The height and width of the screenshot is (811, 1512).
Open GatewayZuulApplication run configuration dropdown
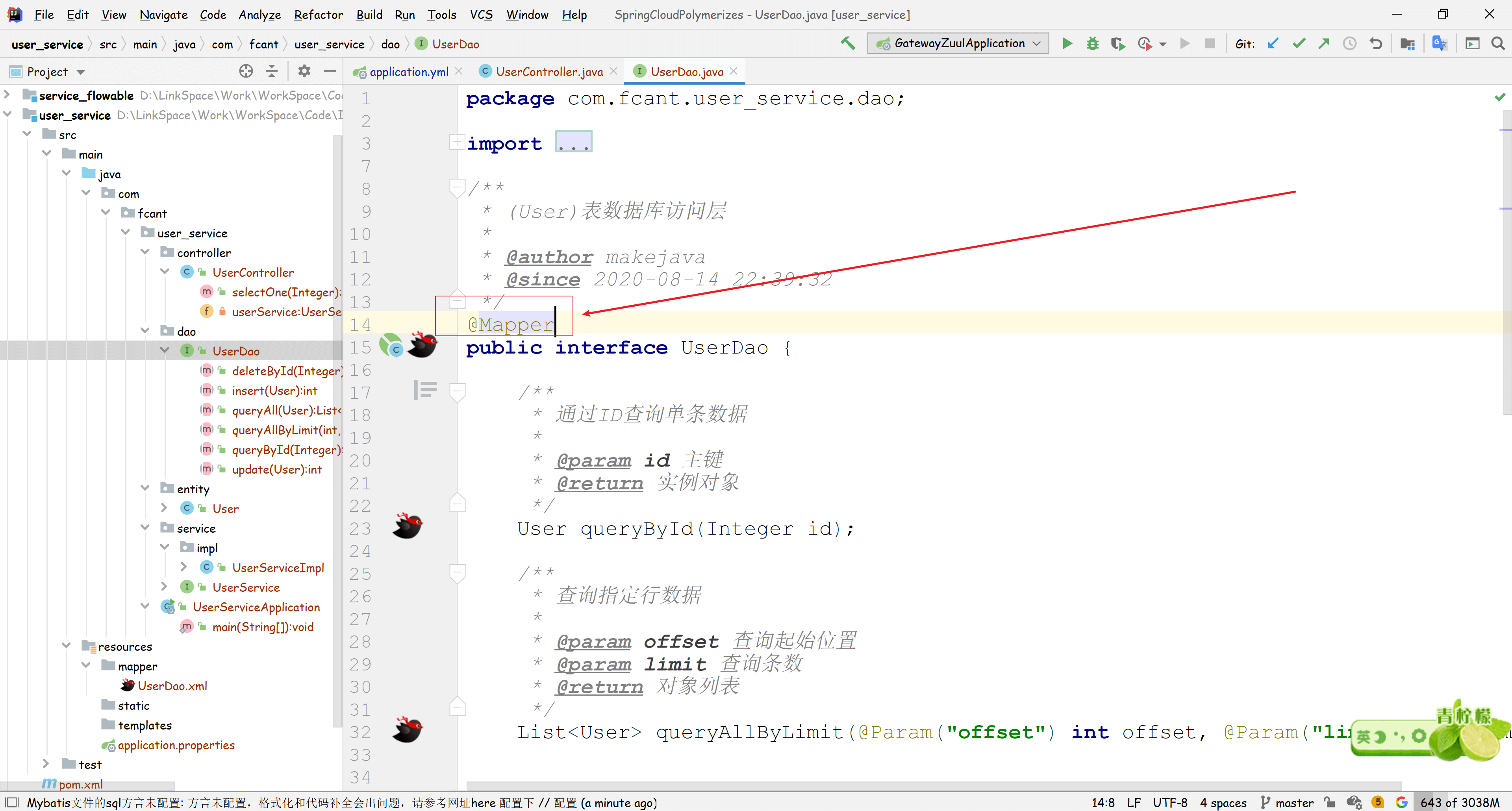point(958,43)
